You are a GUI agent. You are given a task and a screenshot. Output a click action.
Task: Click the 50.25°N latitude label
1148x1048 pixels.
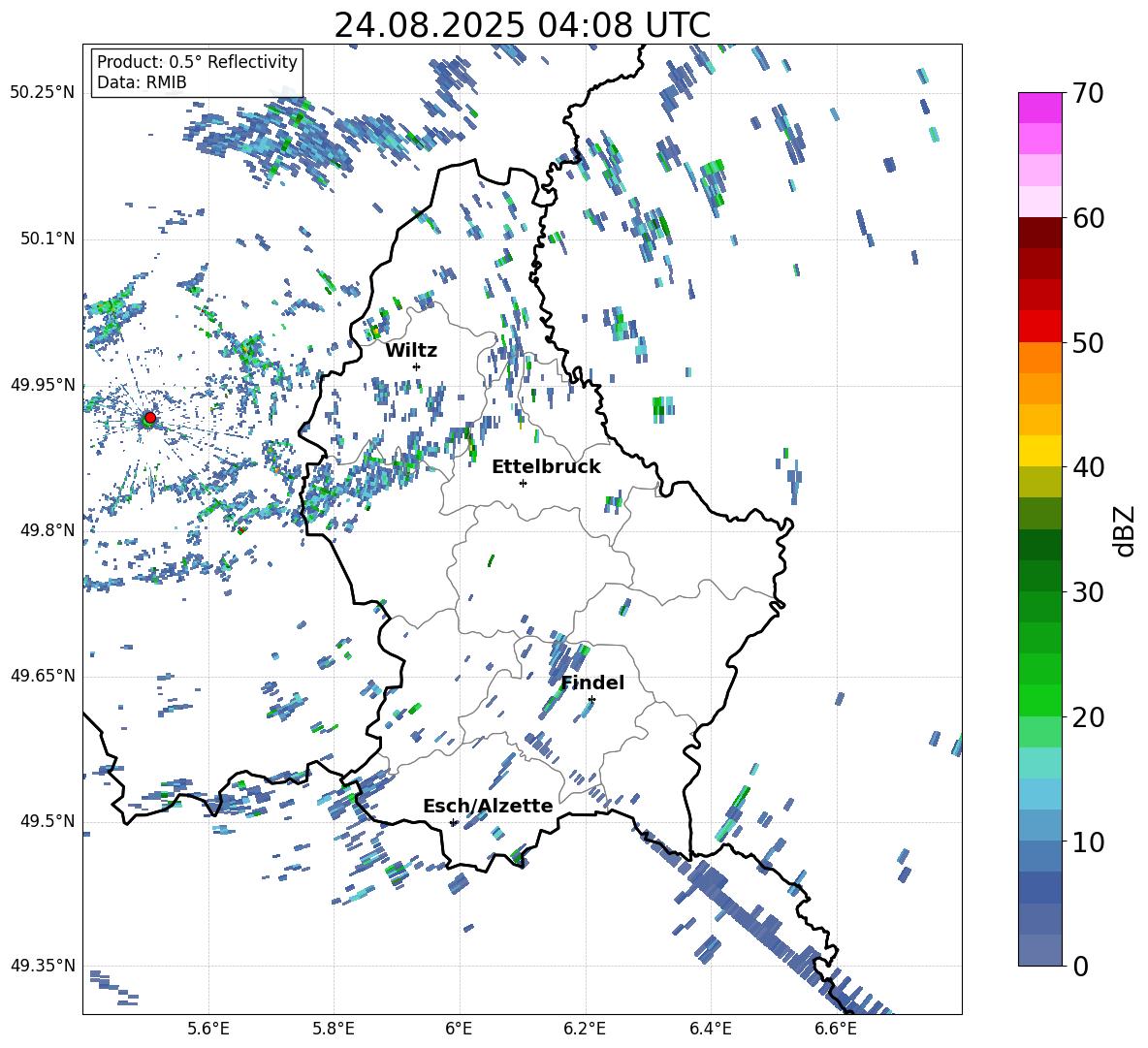(43, 93)
